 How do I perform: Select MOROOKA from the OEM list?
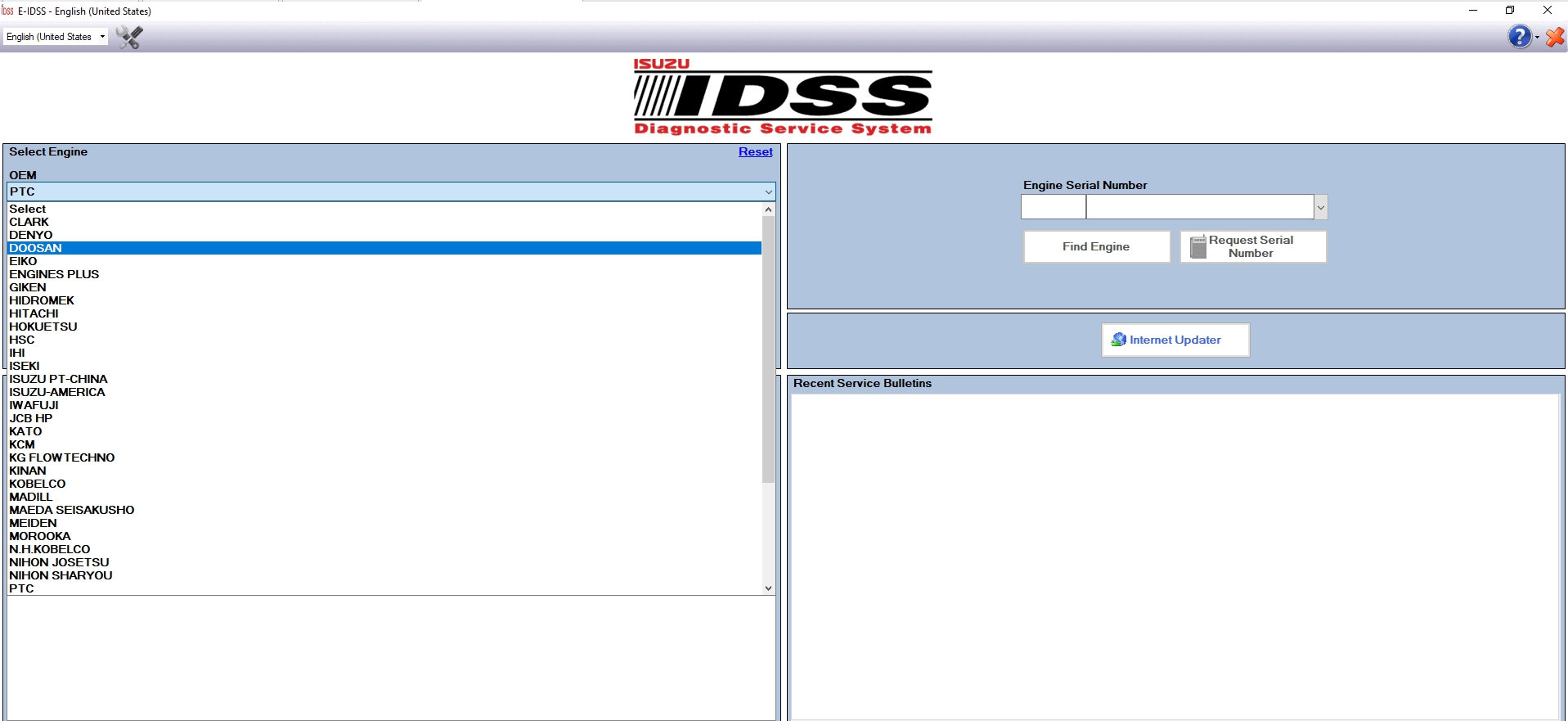pyautogui.click(x=384, y=536)
